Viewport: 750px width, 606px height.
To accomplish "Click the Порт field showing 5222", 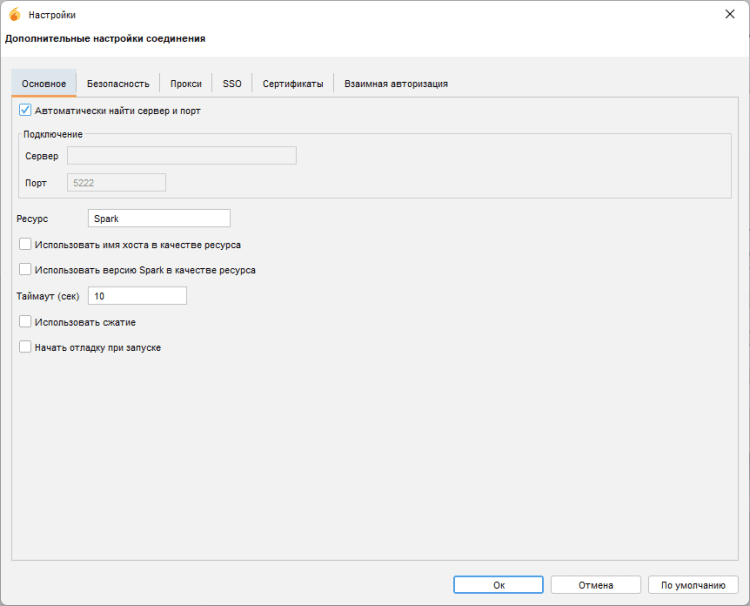I will coord(116,183).
